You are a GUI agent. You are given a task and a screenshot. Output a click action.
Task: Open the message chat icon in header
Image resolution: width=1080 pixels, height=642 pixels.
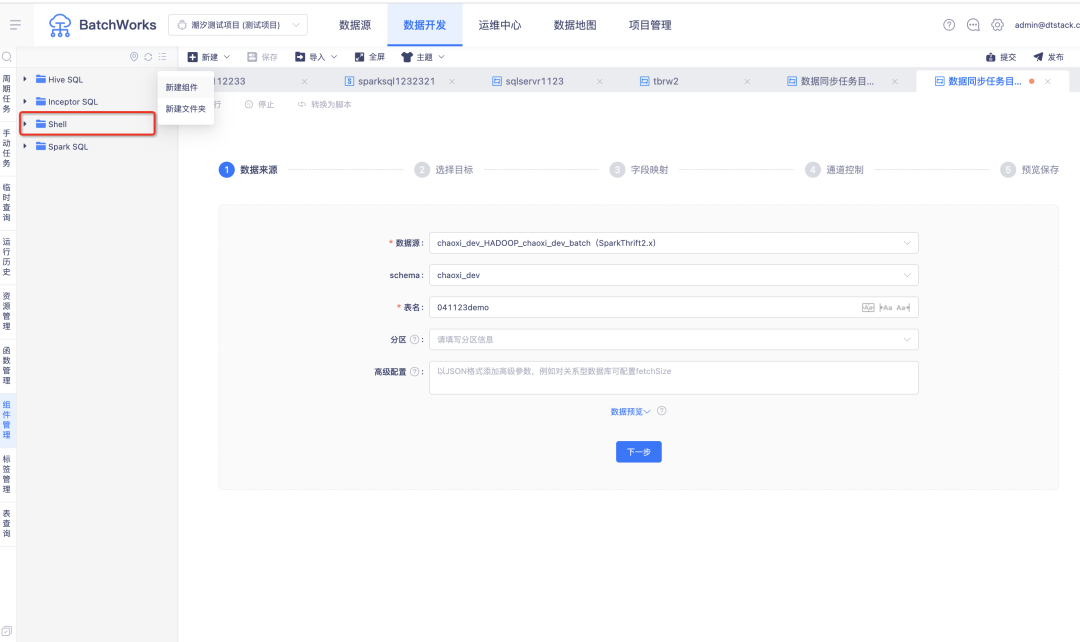(x=973, y=25)
